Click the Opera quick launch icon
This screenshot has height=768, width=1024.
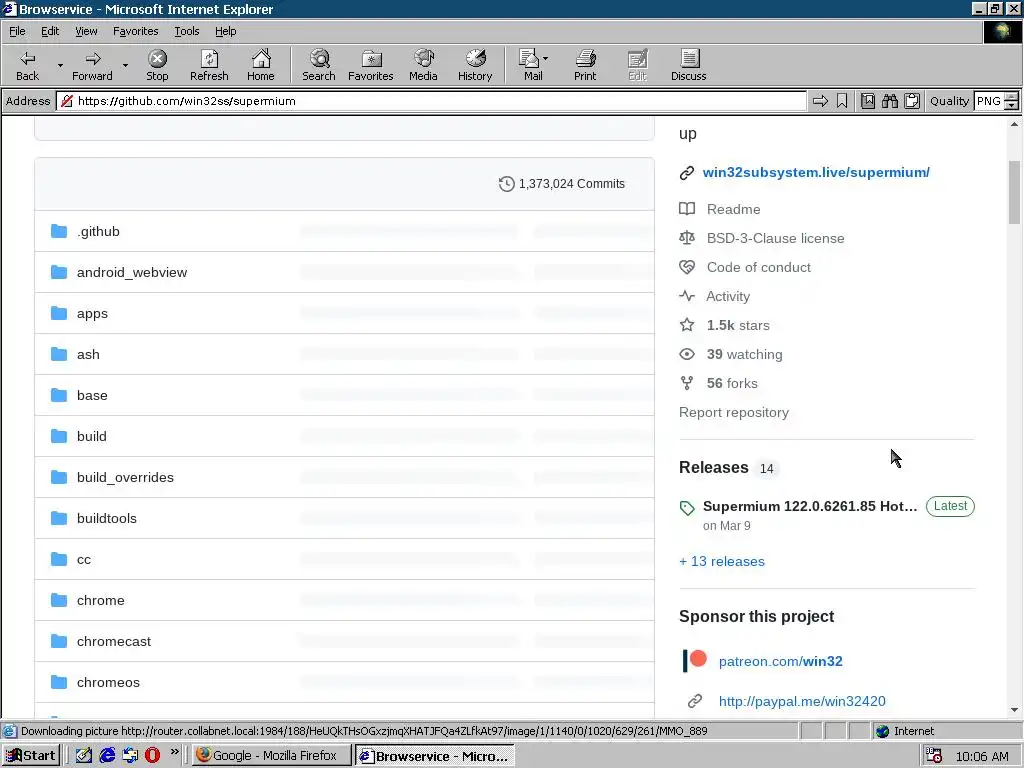153,756
